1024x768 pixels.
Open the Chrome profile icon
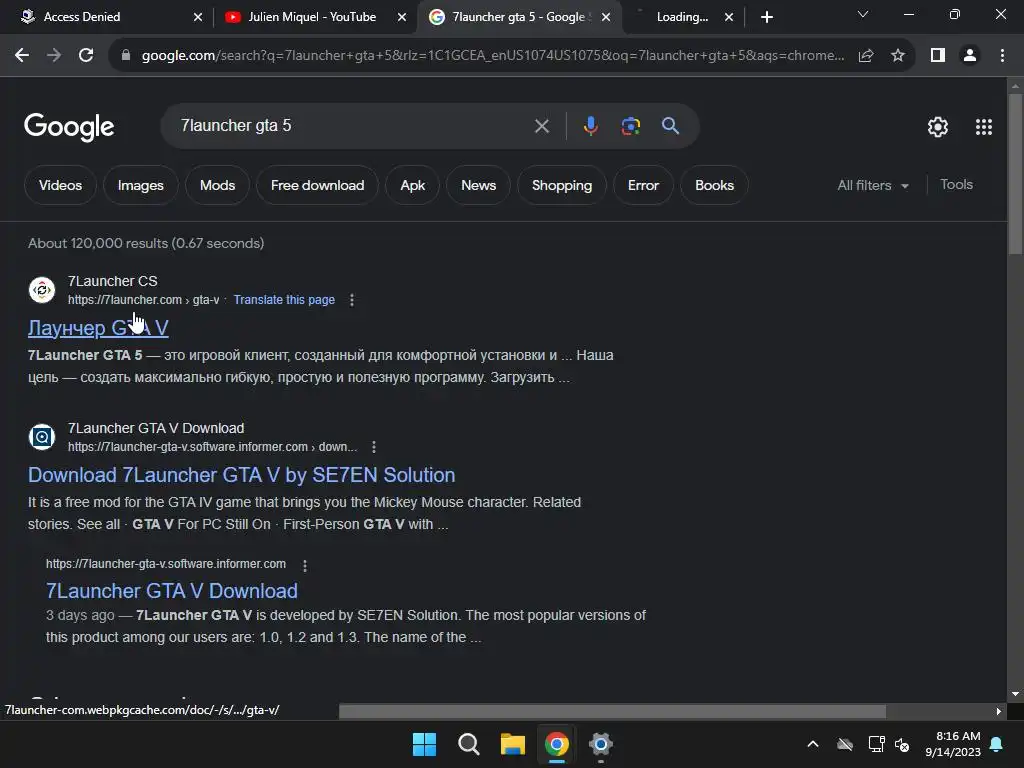click(970, 56)
